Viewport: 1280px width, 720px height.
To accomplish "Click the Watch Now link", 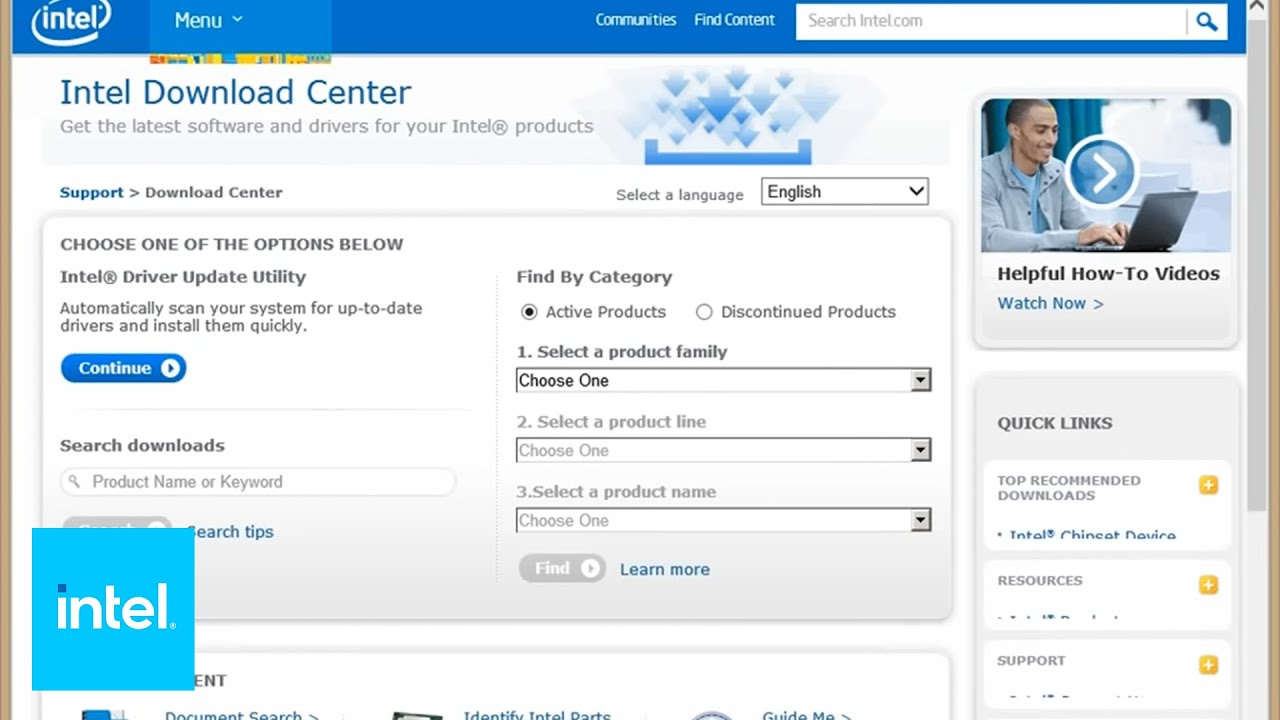I will 1050,303.
